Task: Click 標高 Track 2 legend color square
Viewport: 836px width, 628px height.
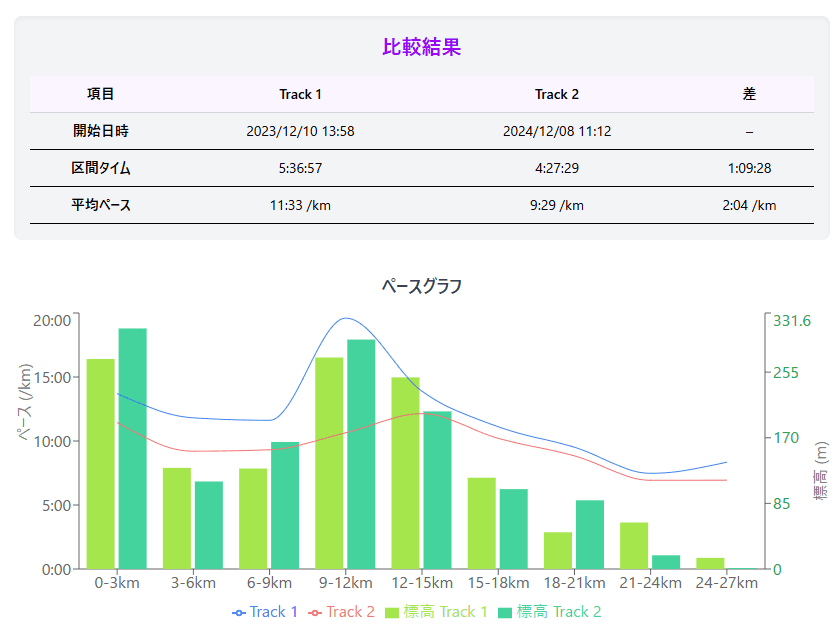Action: click(x=505, y=613)
